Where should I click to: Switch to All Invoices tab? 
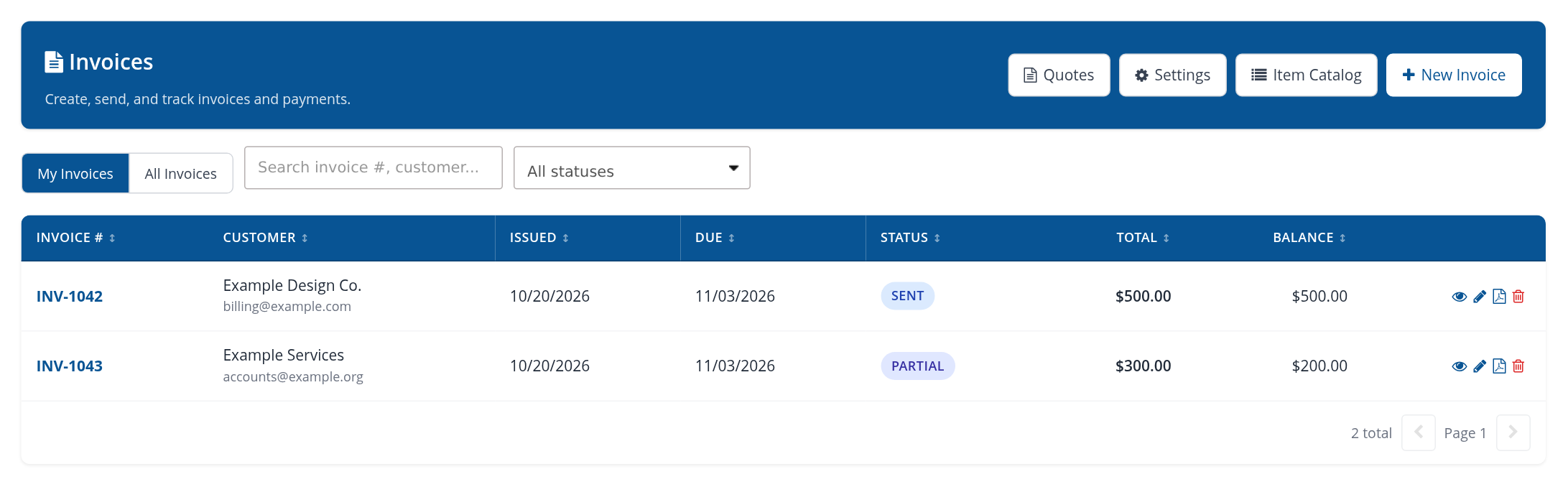[x=180, y=173]
